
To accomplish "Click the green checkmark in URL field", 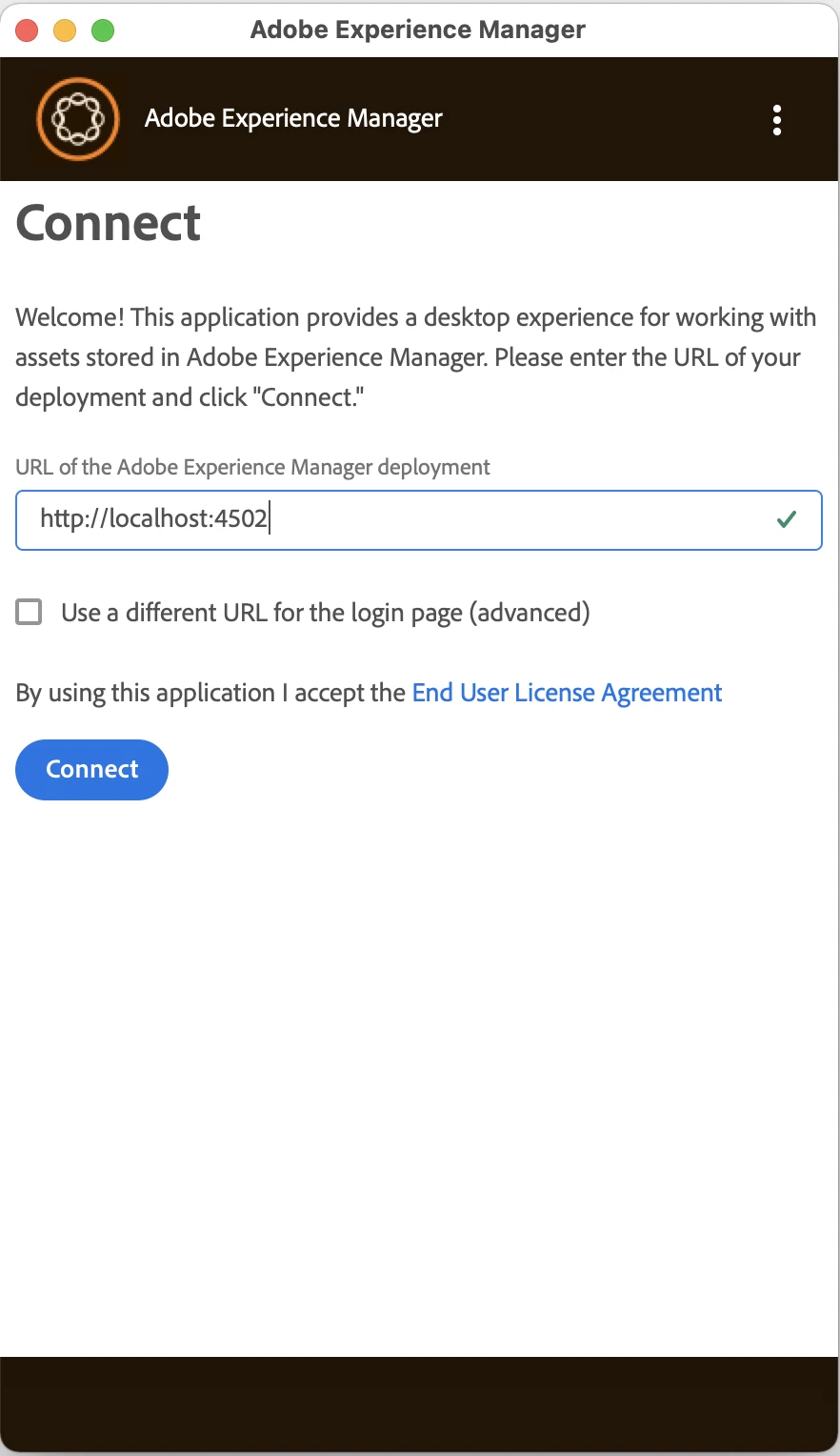I will 787,519.
